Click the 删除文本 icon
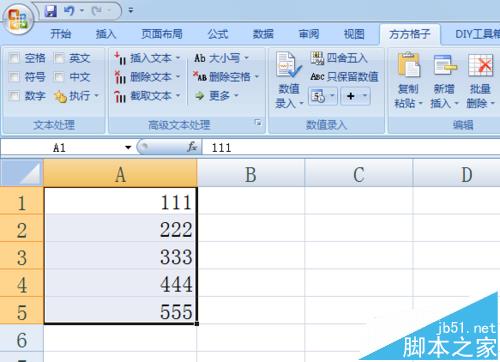The height and width of the screenshot is (362, 500). [x=120, y=77]
